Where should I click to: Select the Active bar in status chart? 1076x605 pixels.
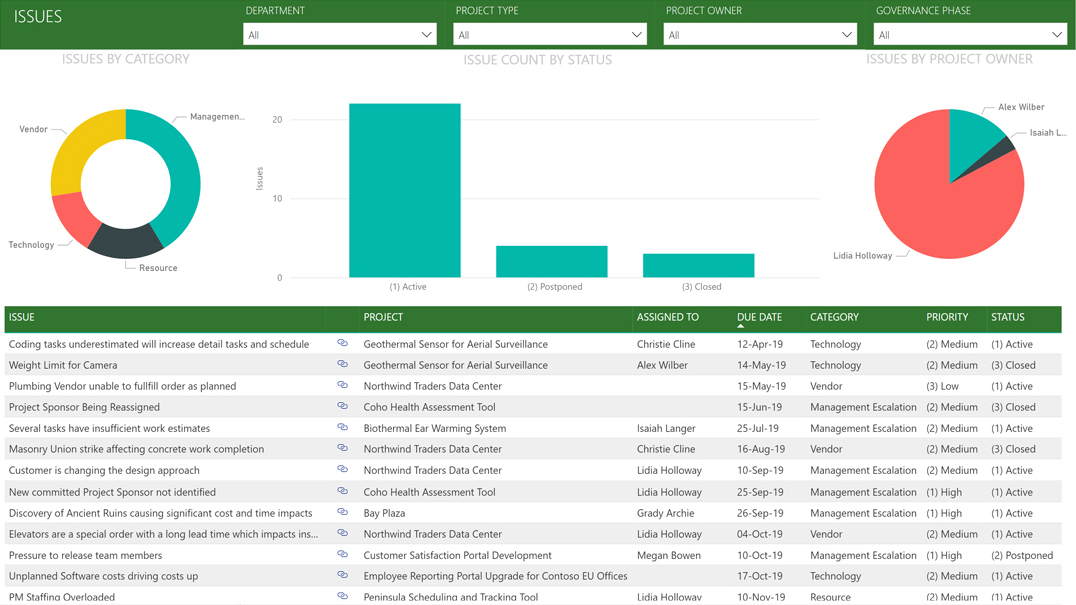(405, 190)
